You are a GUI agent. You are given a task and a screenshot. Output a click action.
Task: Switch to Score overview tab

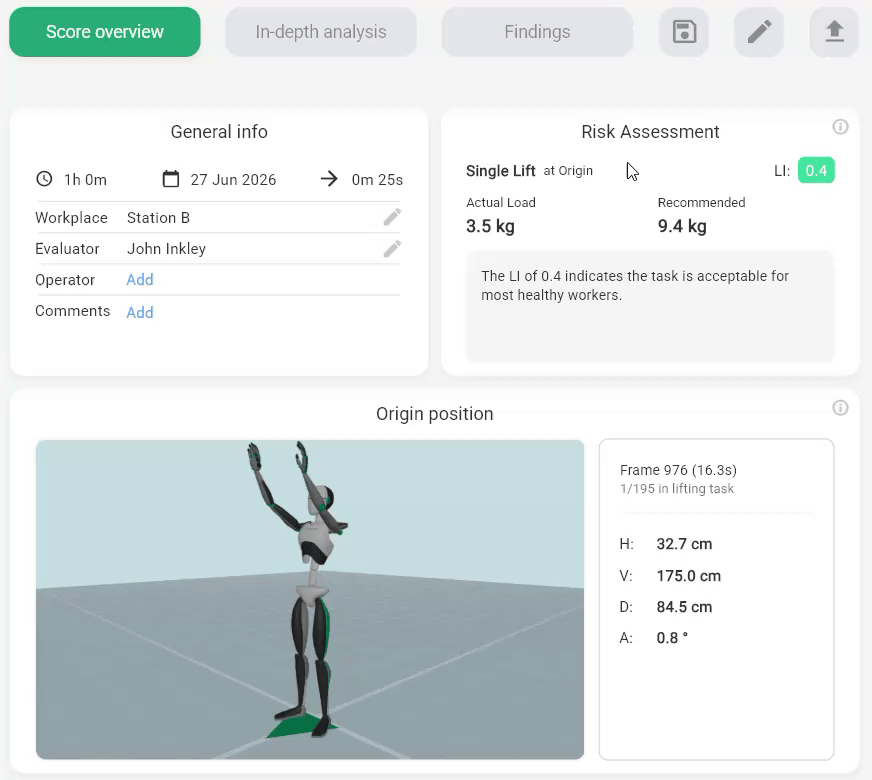(105, 32)
